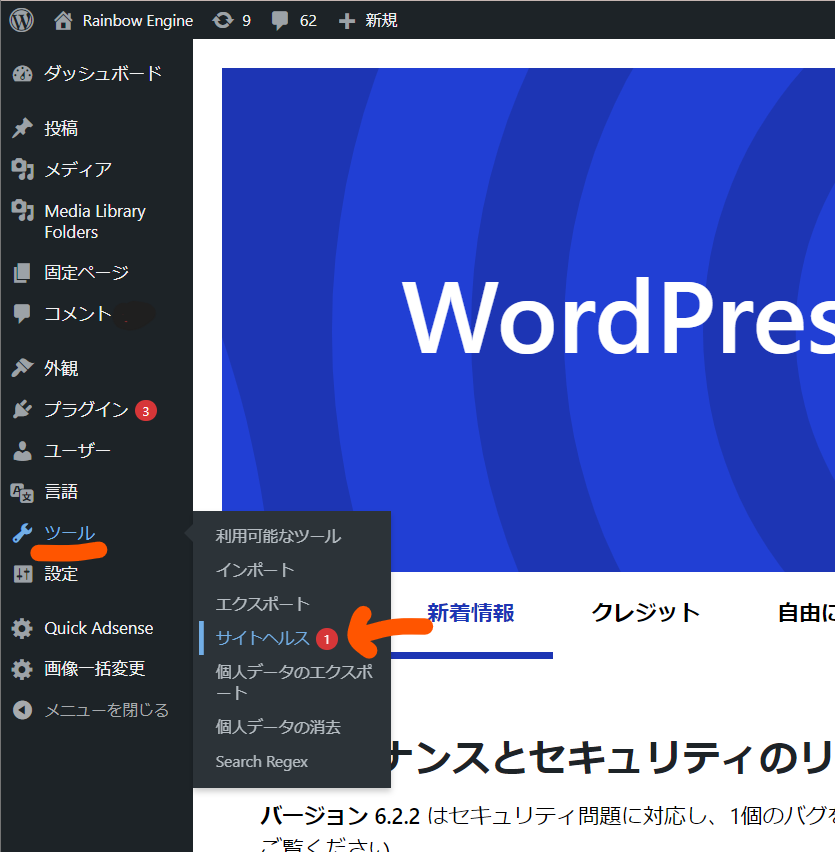Click the 9 updates count in admin bar
Image resolution: width=835 pixels, height=852 pixels.
pos(246,21)
